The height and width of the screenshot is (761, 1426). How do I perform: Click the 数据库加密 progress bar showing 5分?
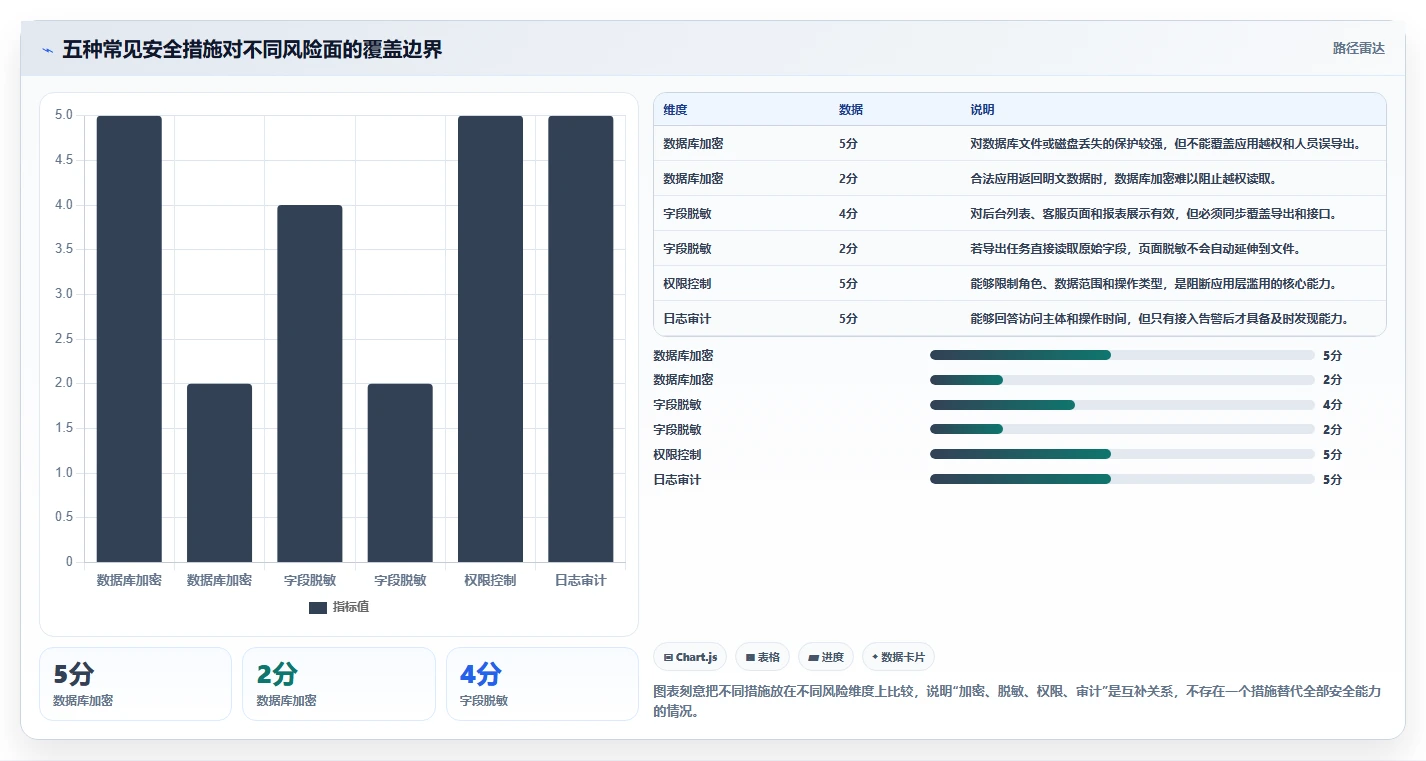pyautogui.click(x=1122, y=355)
